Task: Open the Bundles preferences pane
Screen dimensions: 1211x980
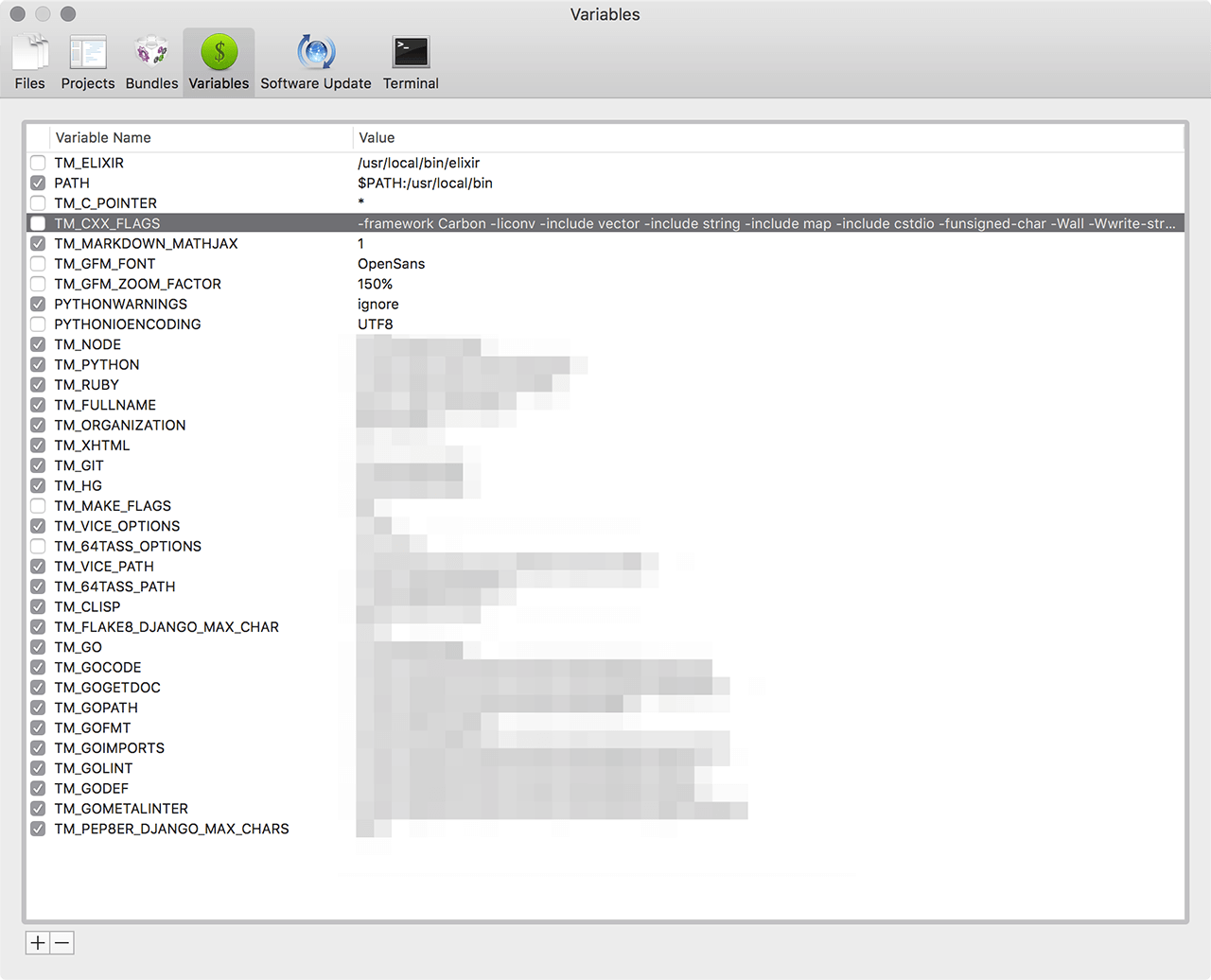Action: (151, 62)
